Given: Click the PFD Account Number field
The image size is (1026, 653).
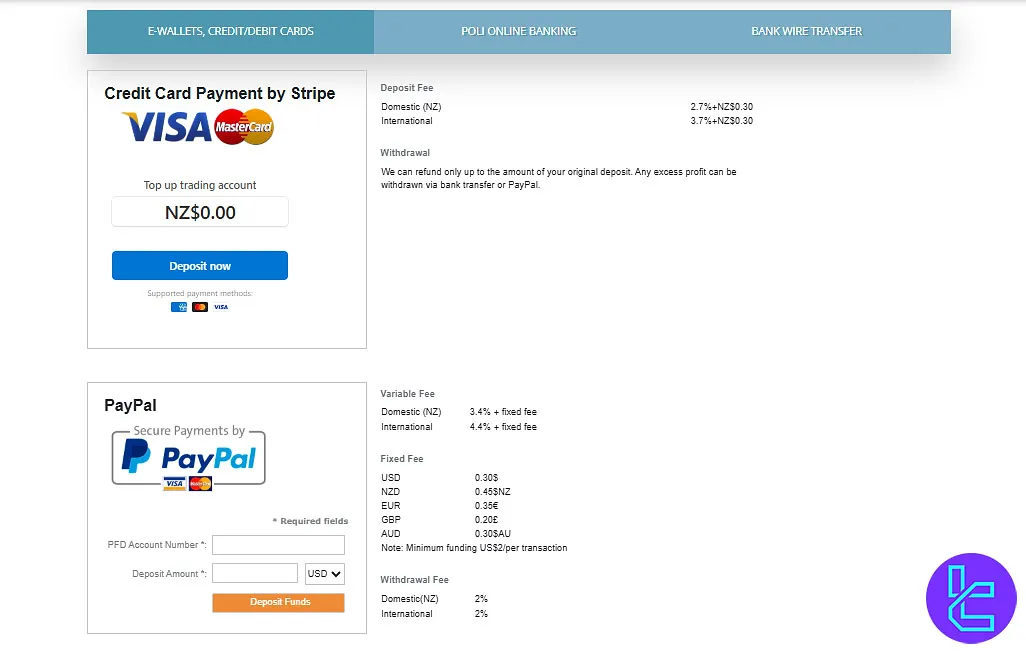Looking at the screenshot, I should pyautogui.click(x=278, y=545).
